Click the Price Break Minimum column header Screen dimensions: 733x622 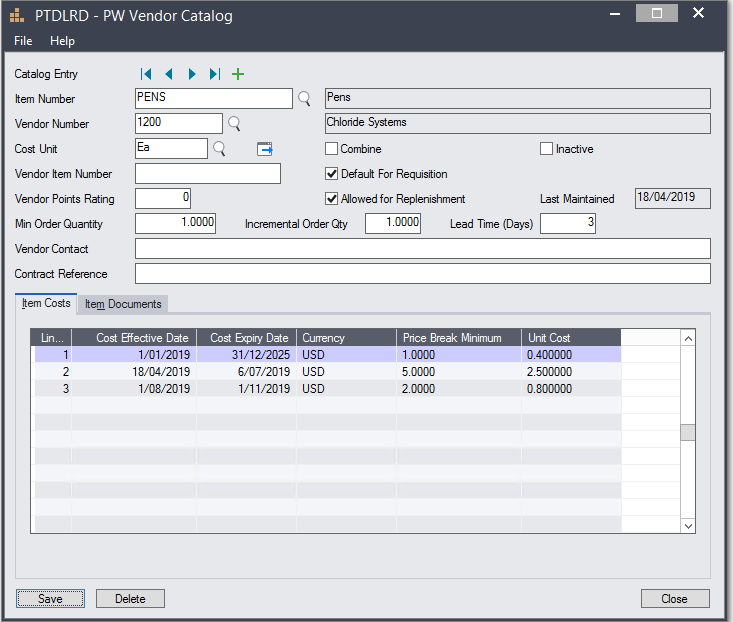click(460, 338)
